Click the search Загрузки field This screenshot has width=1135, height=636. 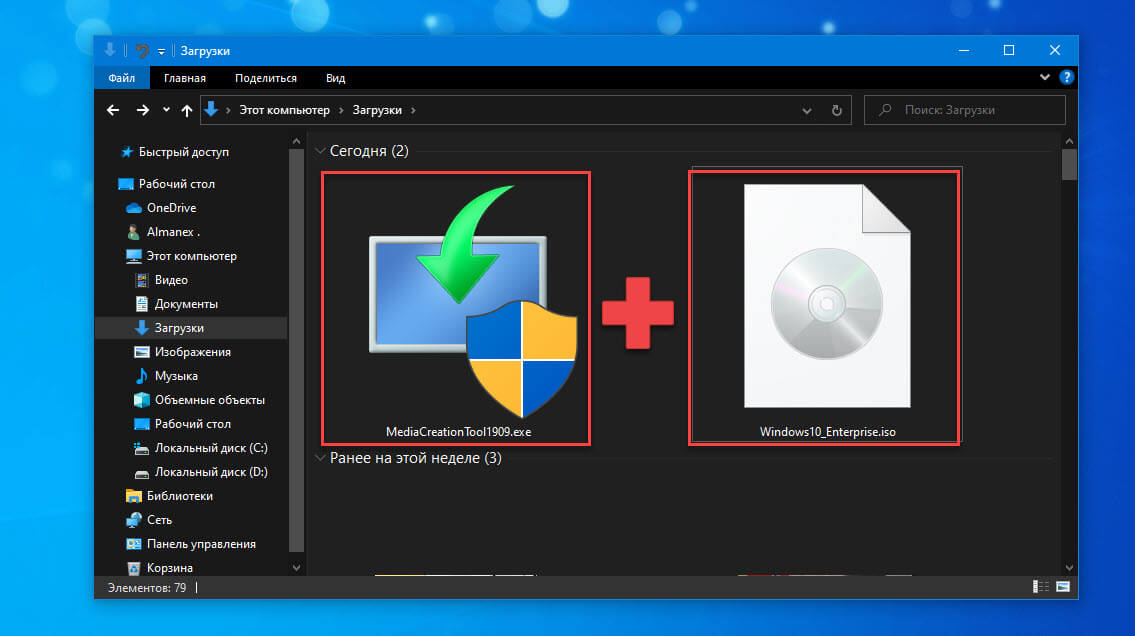pos(965,110)
